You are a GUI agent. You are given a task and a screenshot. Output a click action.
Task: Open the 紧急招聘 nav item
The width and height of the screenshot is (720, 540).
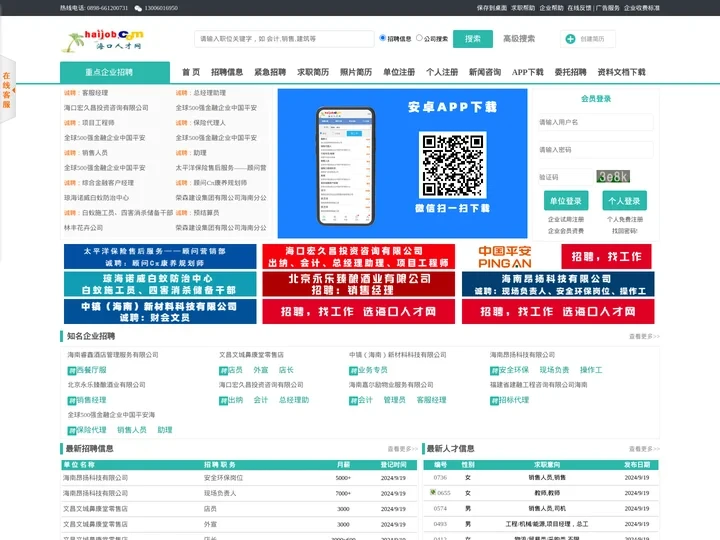click(270, 72)
